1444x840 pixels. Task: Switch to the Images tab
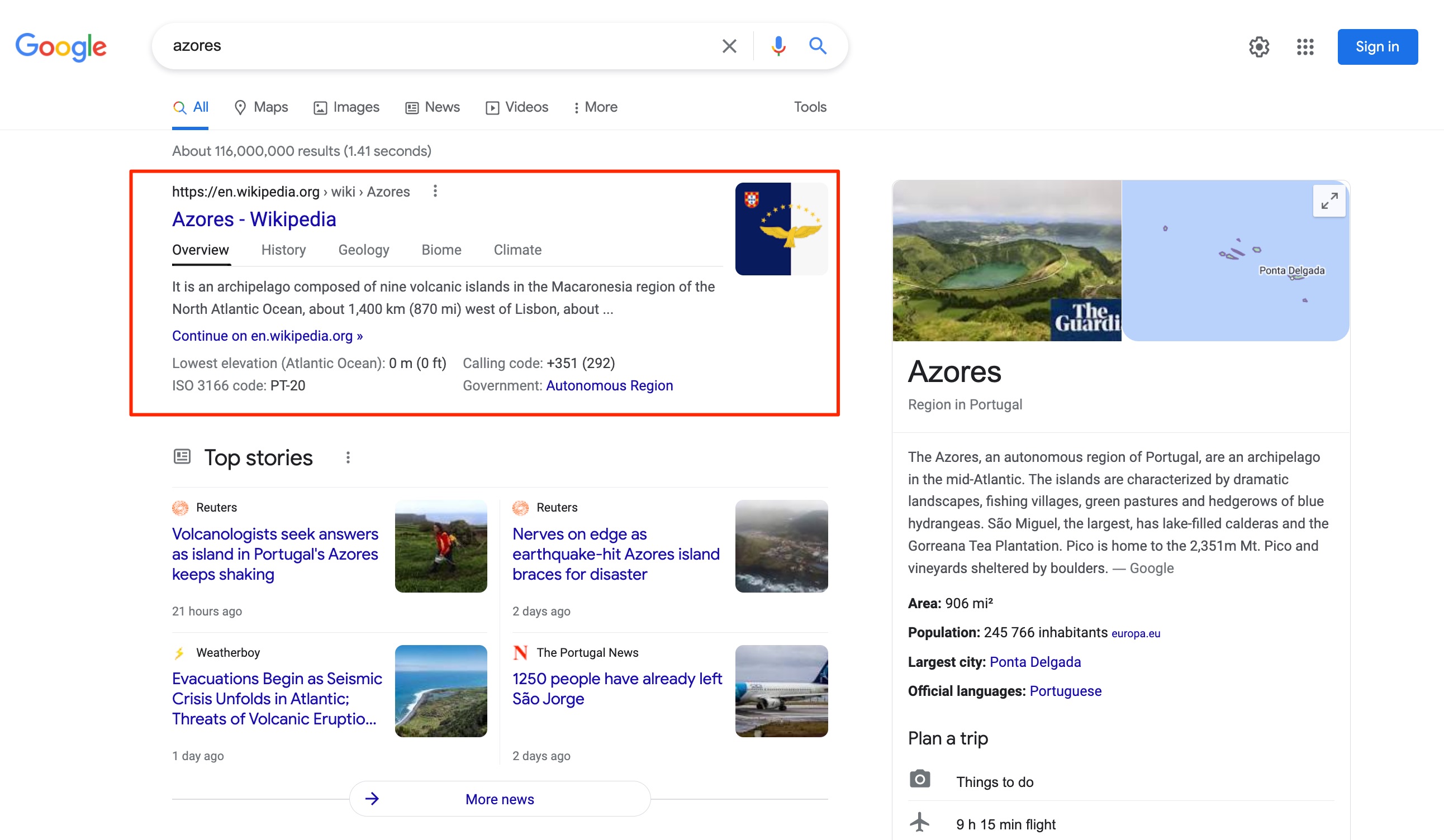tap(346, 108)
